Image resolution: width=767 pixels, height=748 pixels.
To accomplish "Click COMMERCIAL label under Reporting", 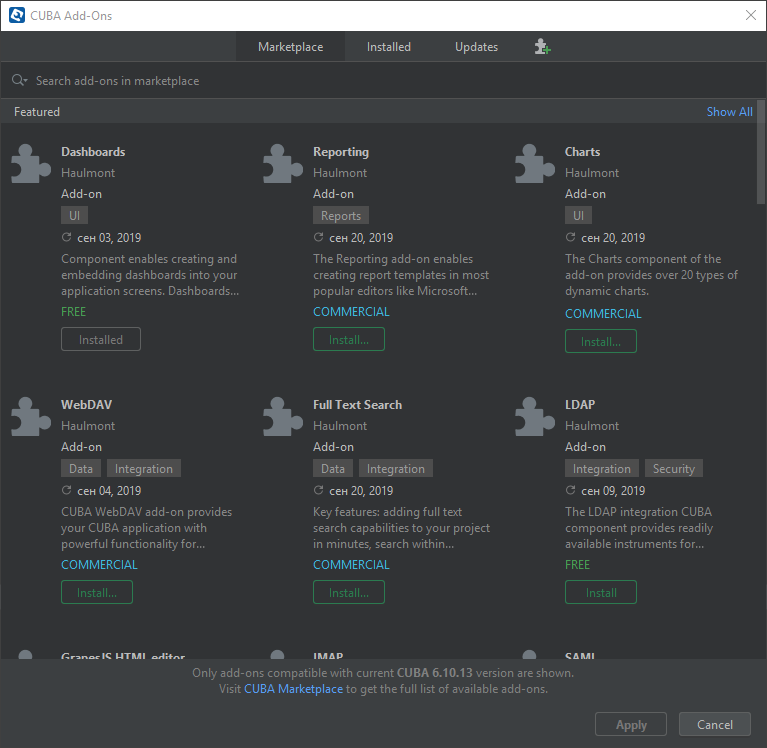I will [351, 312].
